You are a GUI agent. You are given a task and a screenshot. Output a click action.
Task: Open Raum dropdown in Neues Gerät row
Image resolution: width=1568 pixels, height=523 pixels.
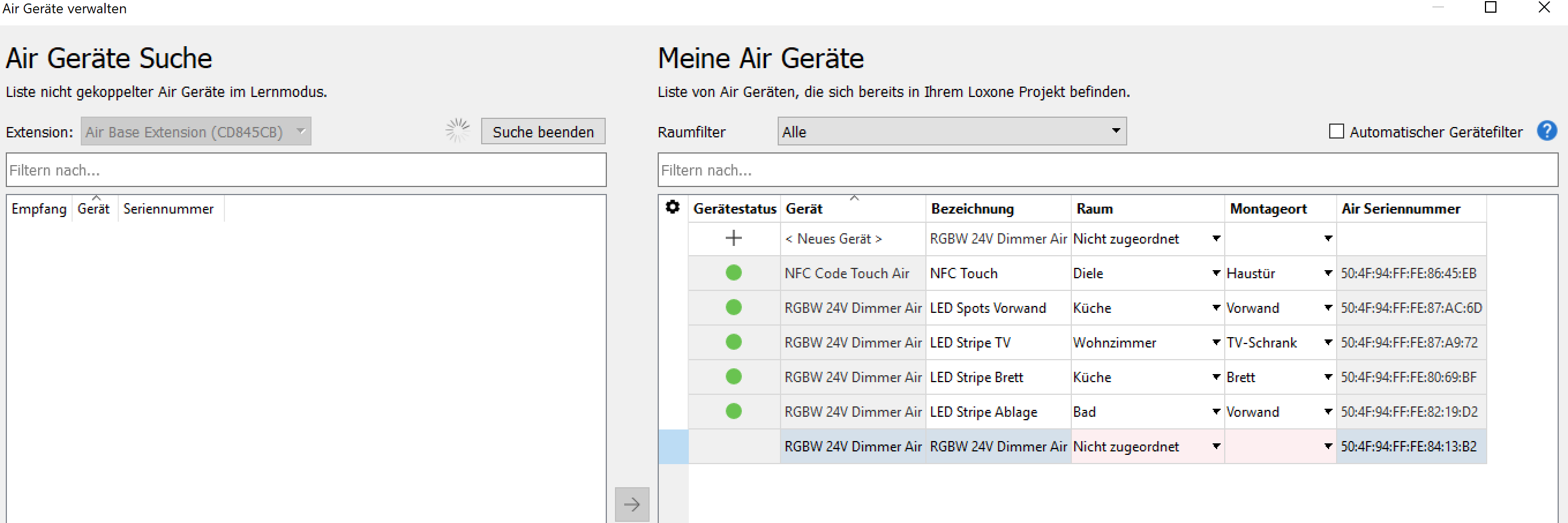[x=1216, y=238]
